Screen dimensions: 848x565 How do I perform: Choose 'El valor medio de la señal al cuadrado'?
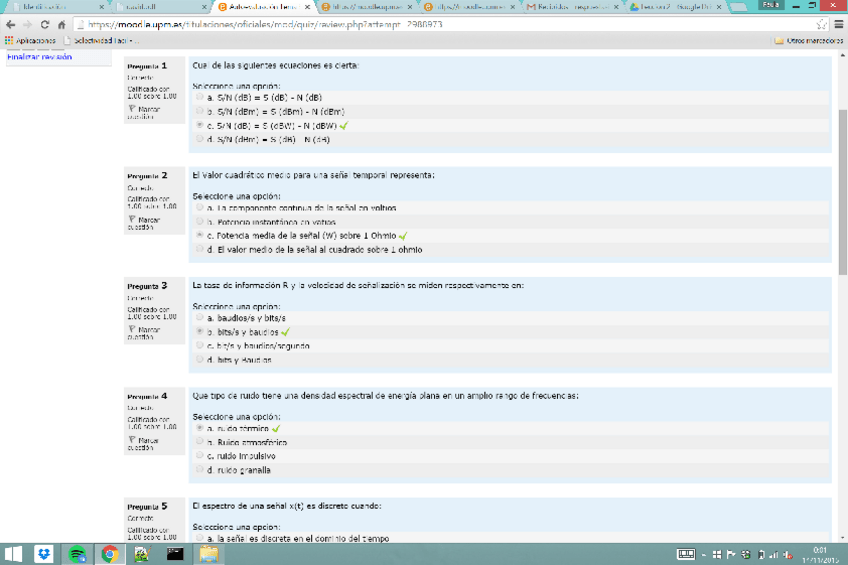200,249
